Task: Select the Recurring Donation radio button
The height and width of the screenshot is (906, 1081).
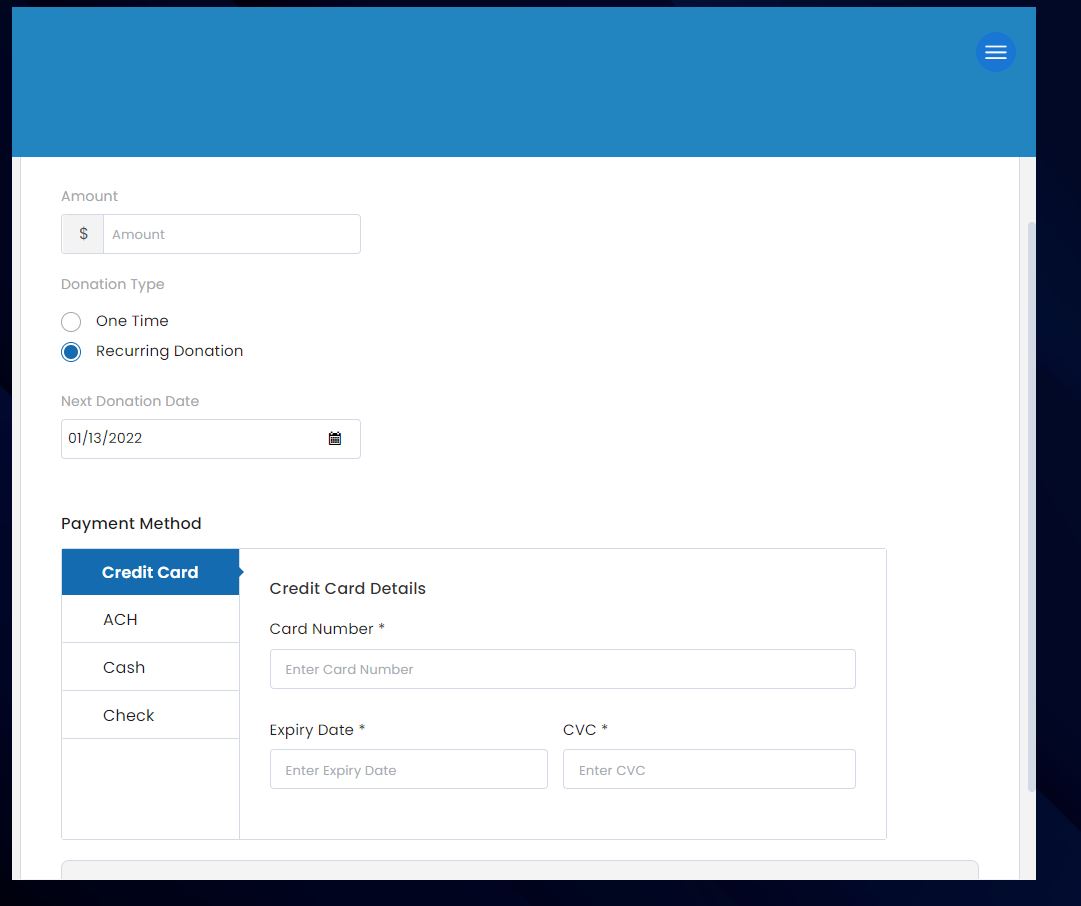Action: [71, 352]
